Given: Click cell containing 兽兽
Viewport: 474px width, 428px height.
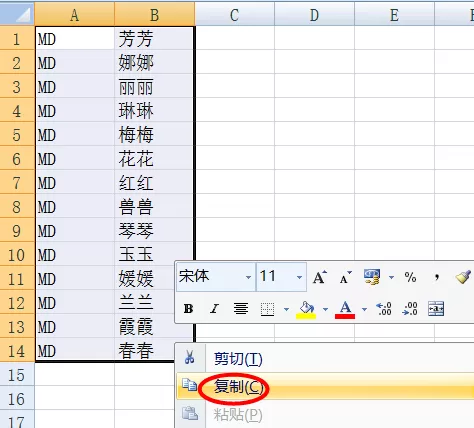Looking at the screenshot, I should pyautogui.click(x=154, y=207).
